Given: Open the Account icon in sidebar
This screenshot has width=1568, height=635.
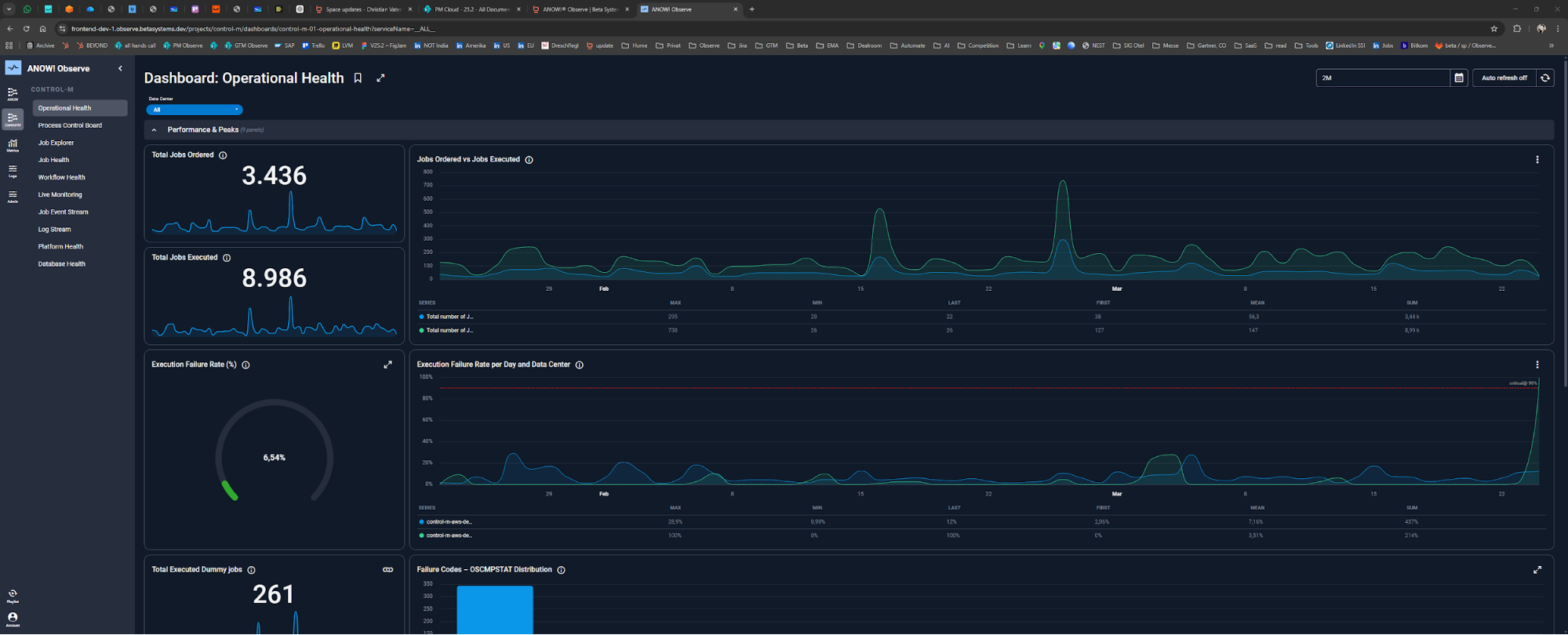Looking at the screenshot, I should tap(13, 619).
